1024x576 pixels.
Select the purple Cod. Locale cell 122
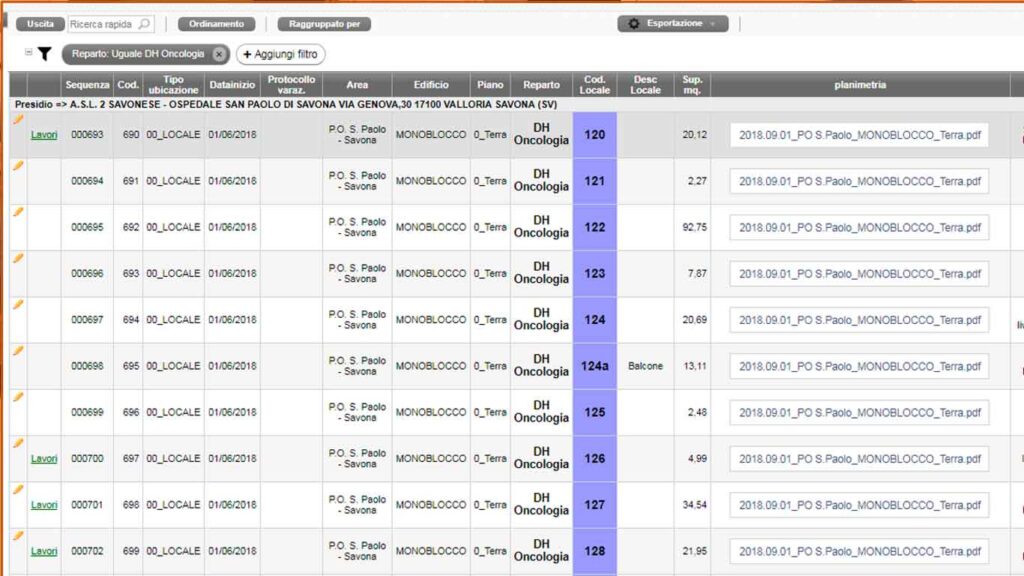coord(594,227)
